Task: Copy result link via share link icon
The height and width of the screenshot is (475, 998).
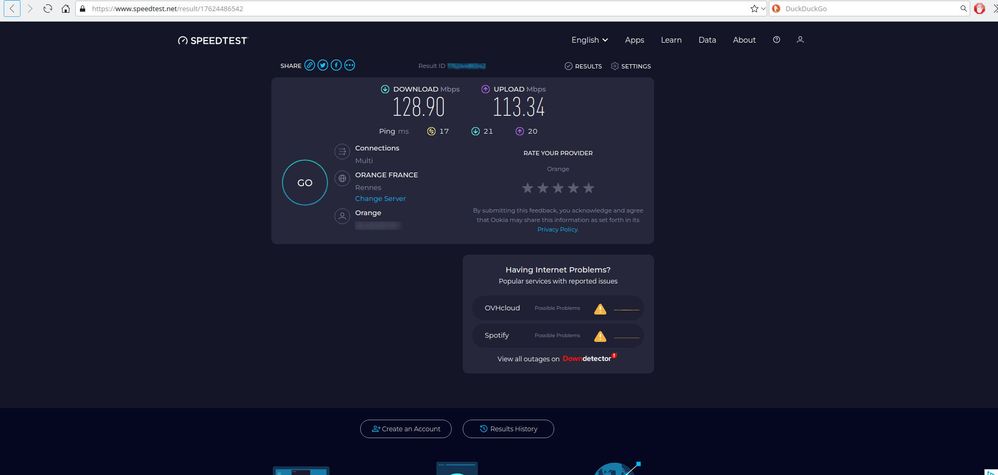Action: (309, 66)
